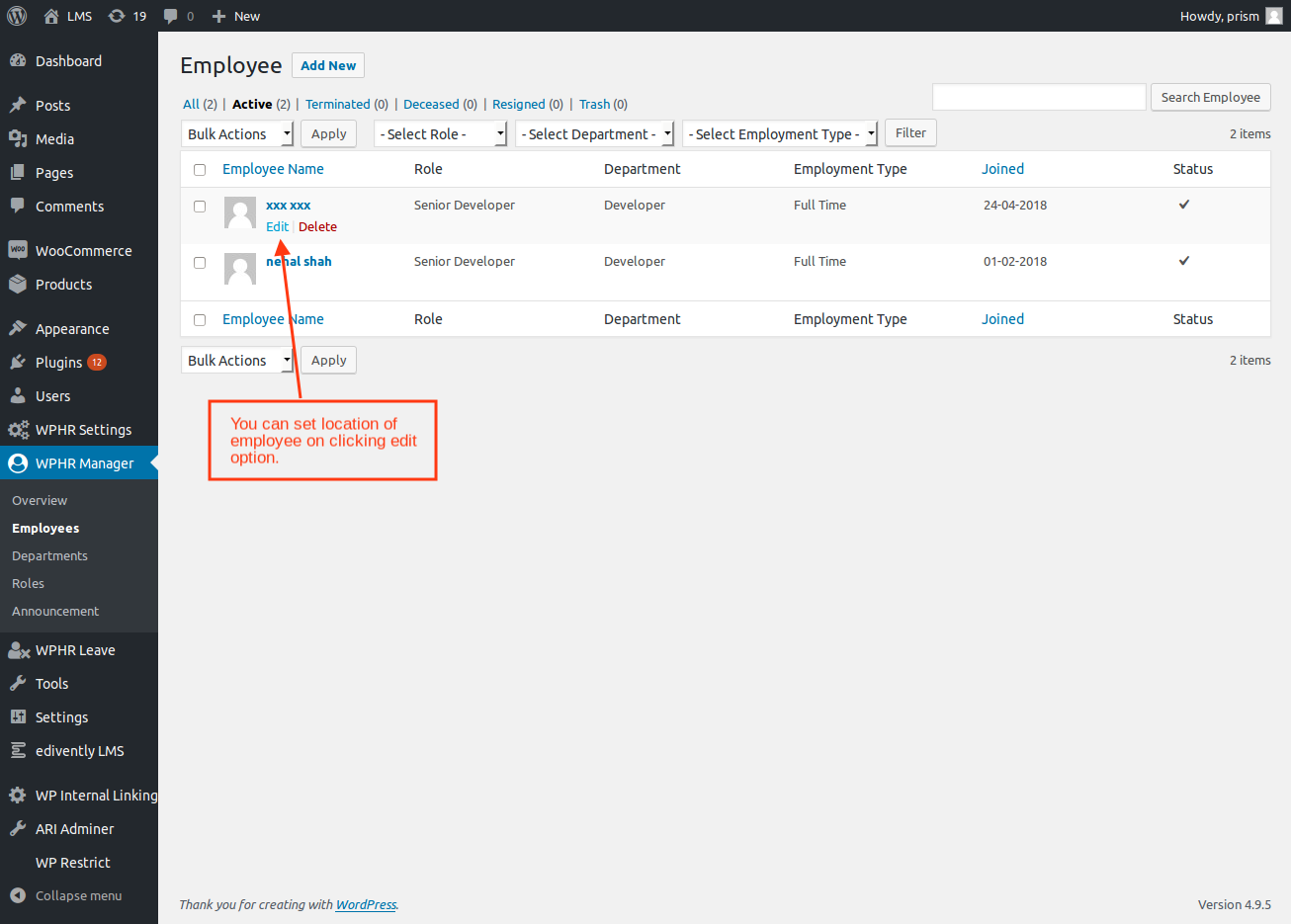
Task: Click the Appearance brush icon
Action: pyautogui.click(x=18, y=328)
